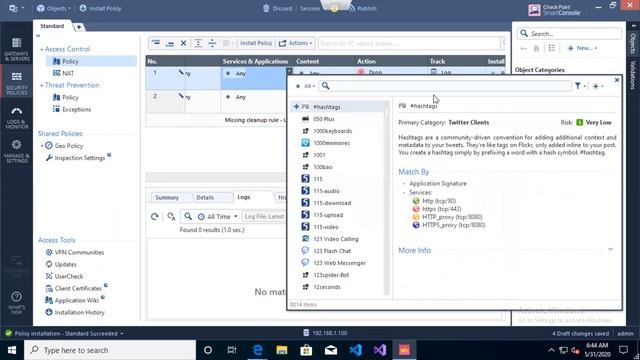Viewport: 640px width, 360px height.
Task: Open All filter dropdown in picker
Action: [305, 86]
